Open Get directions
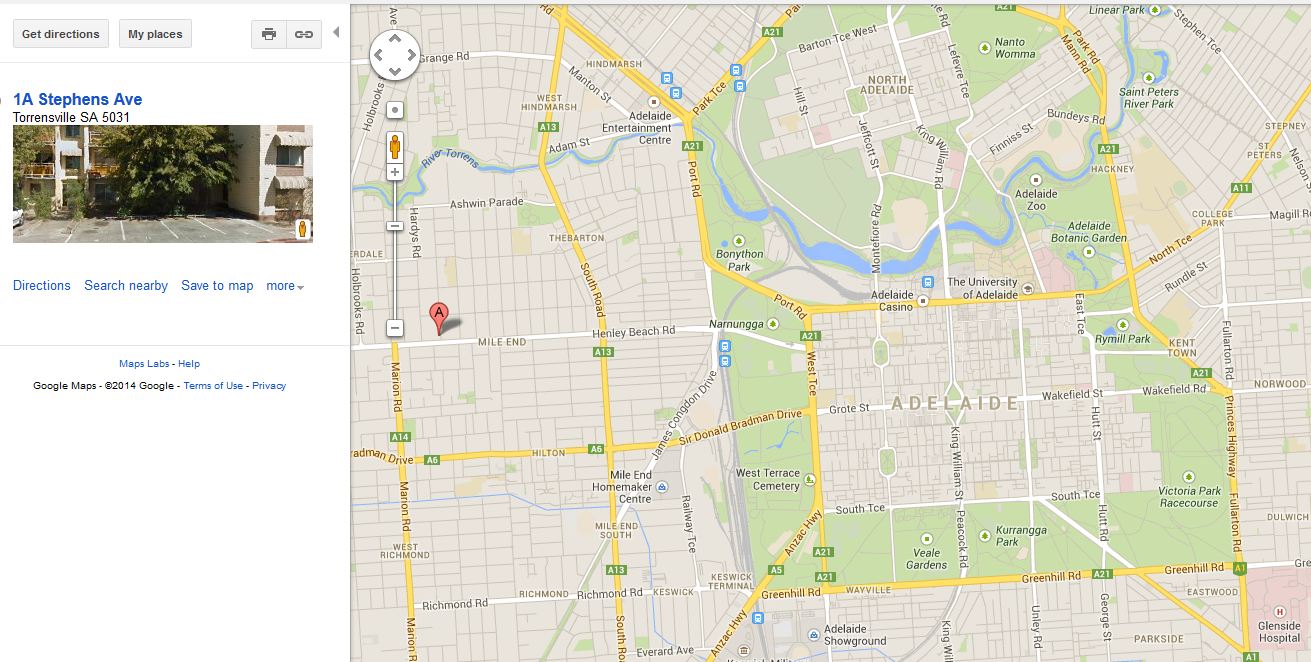This screenshot has height=662, width=1311. point(61,34)
